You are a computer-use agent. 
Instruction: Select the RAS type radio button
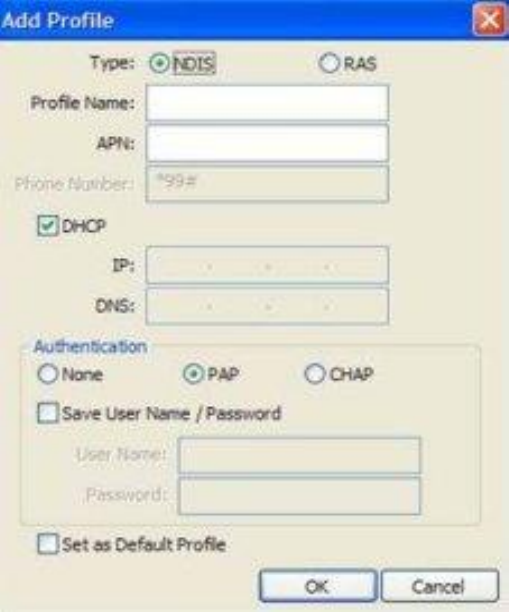tap(329, 63)
